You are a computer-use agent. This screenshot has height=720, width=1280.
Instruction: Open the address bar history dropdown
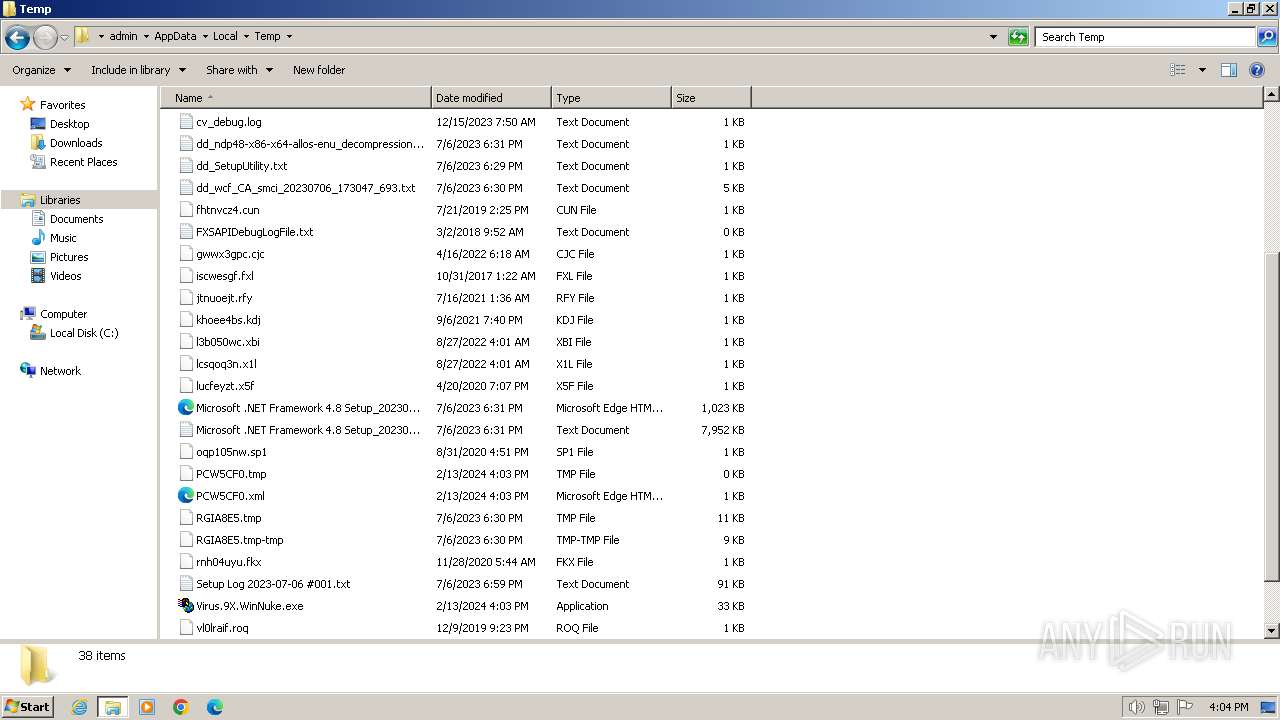993,37
